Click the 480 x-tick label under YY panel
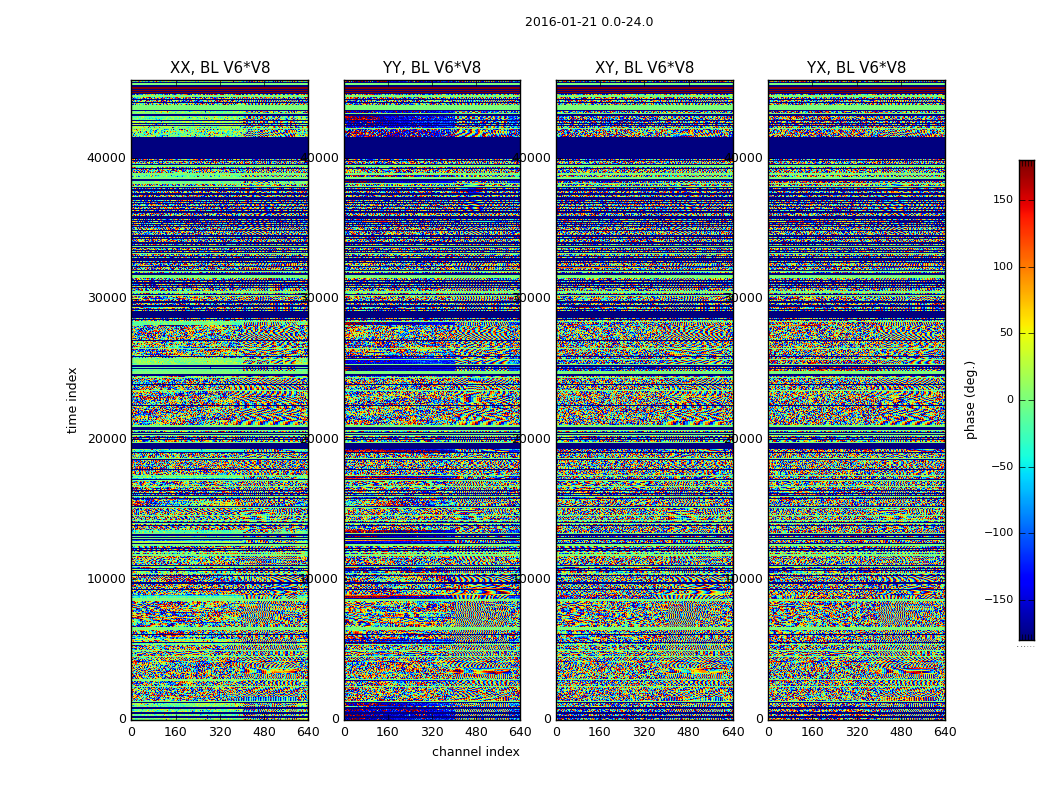Screen dimensions: 1050x800 pyautogui.click(x=476, y=732)
